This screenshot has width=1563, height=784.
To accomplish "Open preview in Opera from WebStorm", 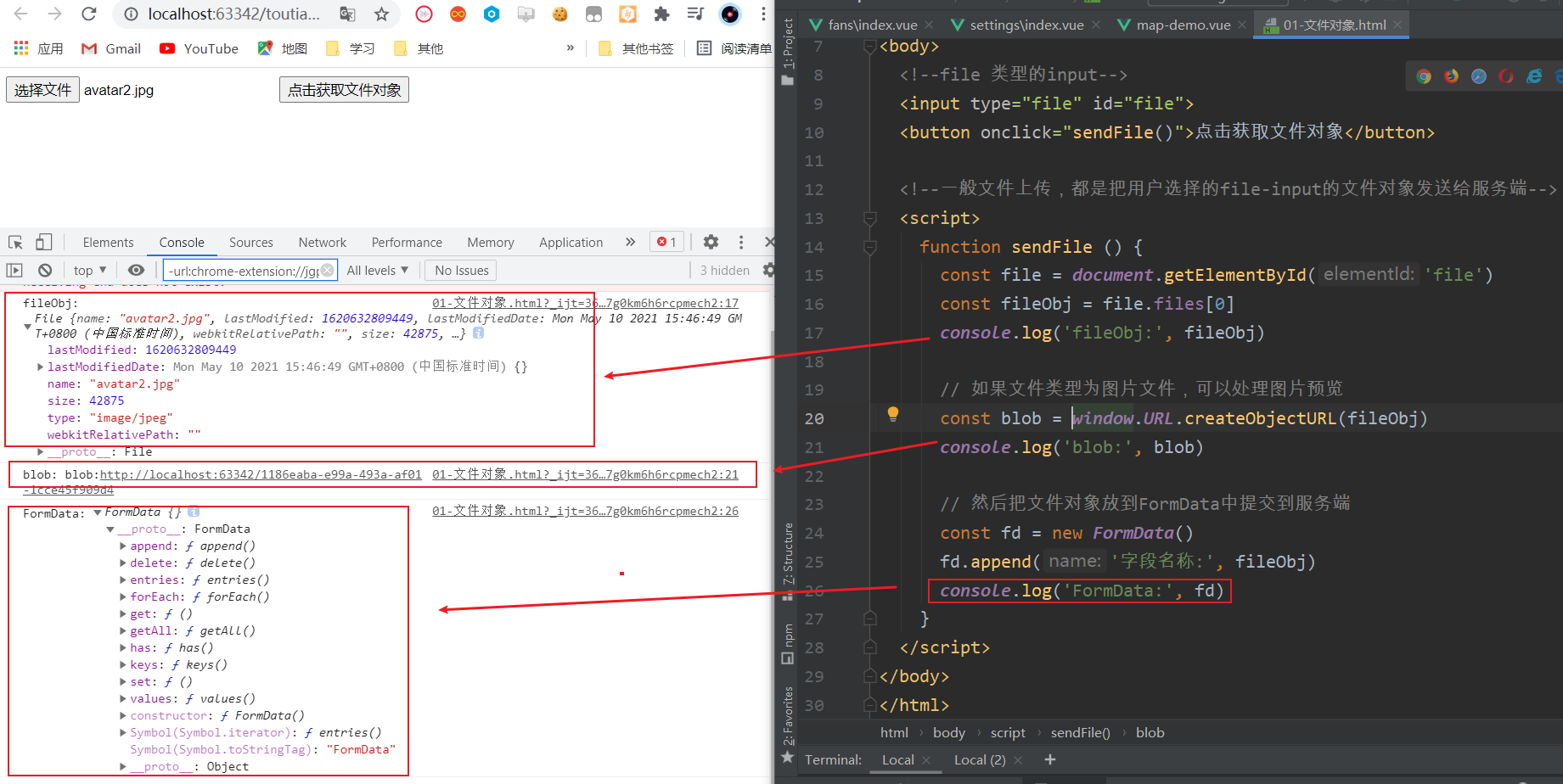I will point(1505,76).
